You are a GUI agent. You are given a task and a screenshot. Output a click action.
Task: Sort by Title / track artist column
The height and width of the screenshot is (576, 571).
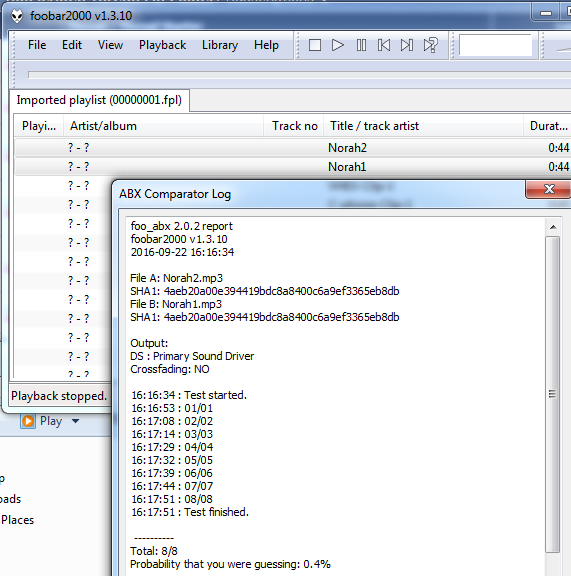click(x=423, y=126)
